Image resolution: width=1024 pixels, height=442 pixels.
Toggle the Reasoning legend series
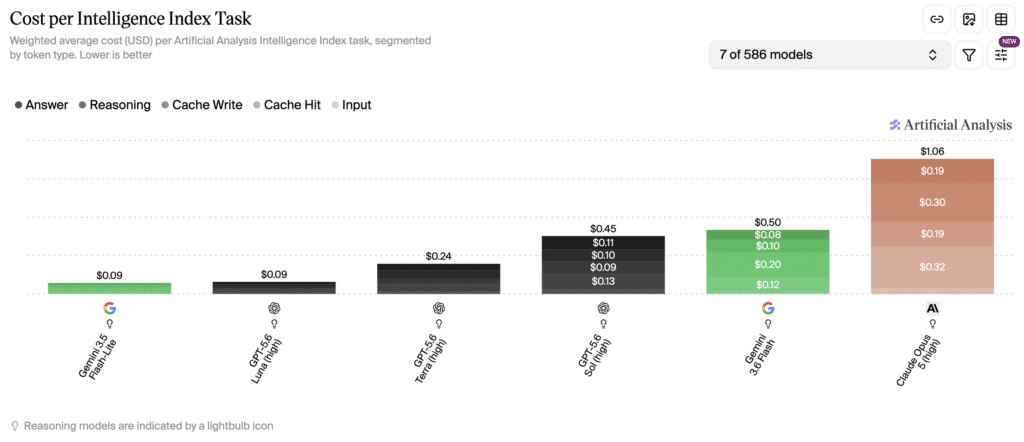114,105
